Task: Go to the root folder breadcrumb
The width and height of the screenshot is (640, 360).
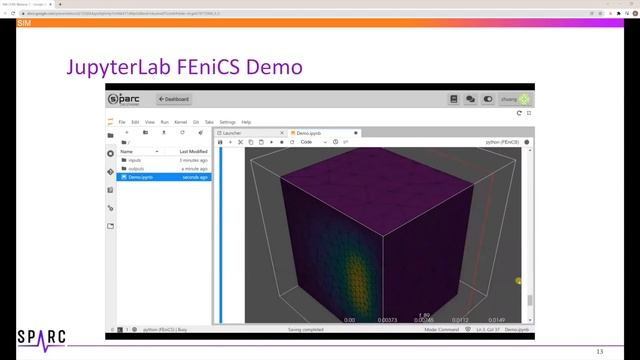Action: [x=124, y=142]
